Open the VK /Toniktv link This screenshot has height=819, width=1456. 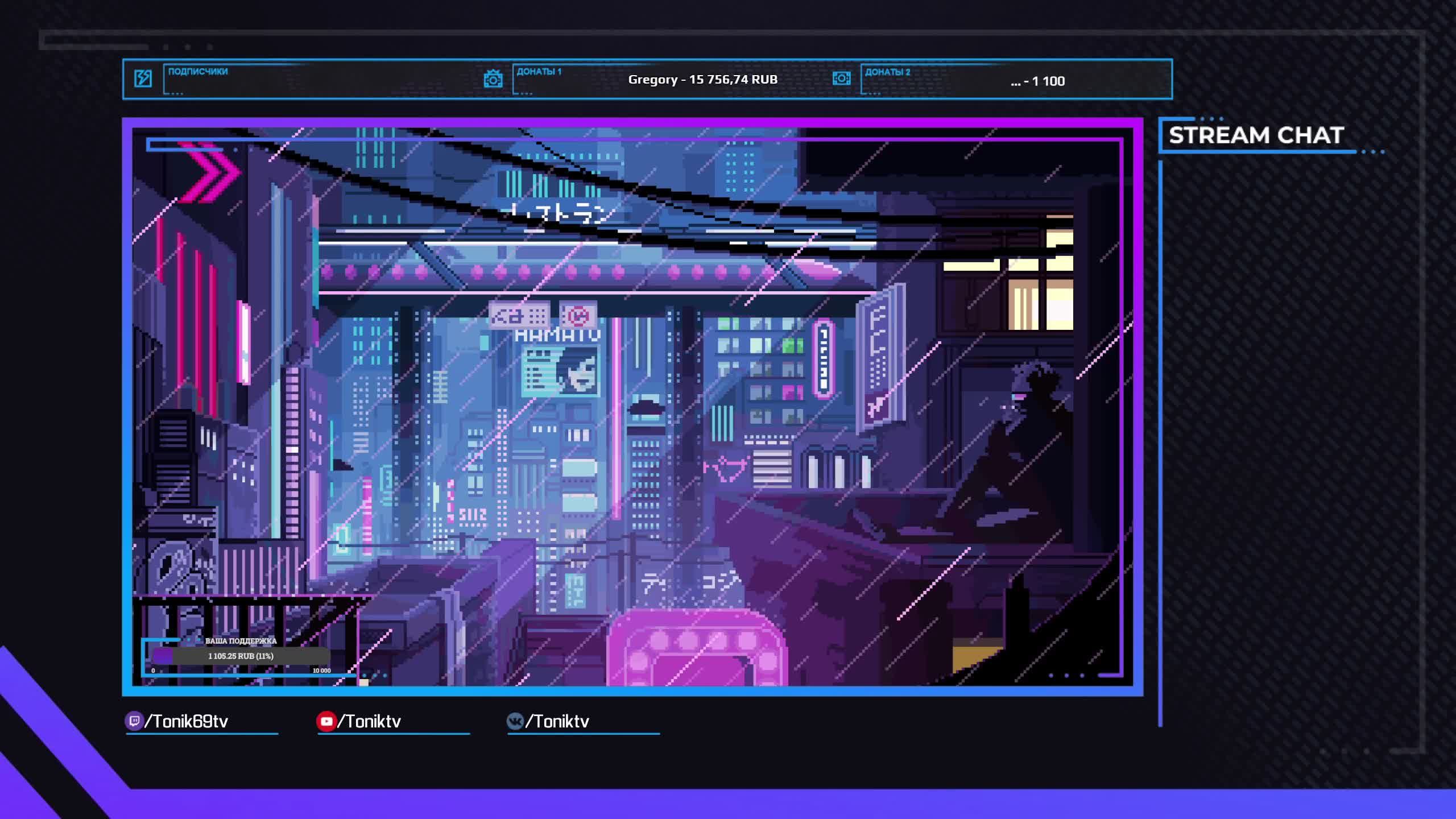point(557,721)
